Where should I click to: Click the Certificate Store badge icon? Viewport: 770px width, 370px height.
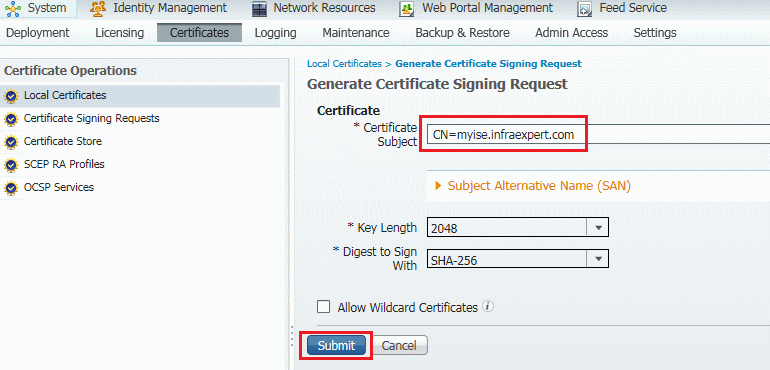tap(10, 142)
